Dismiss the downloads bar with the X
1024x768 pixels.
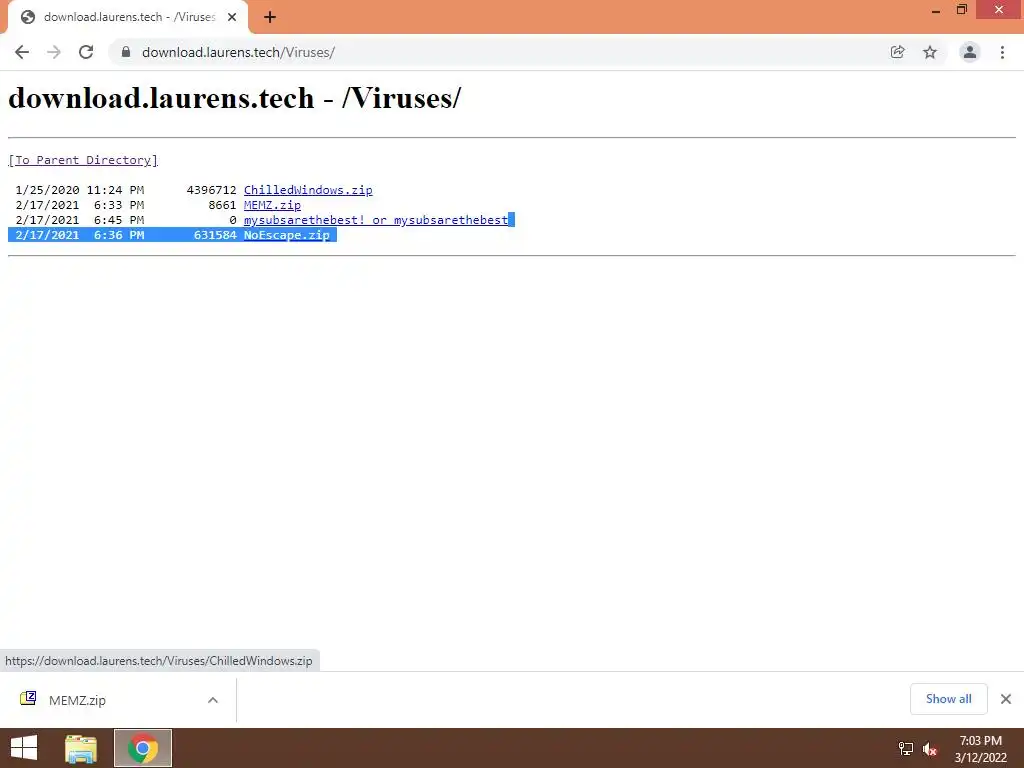[x=1006, y=699]
